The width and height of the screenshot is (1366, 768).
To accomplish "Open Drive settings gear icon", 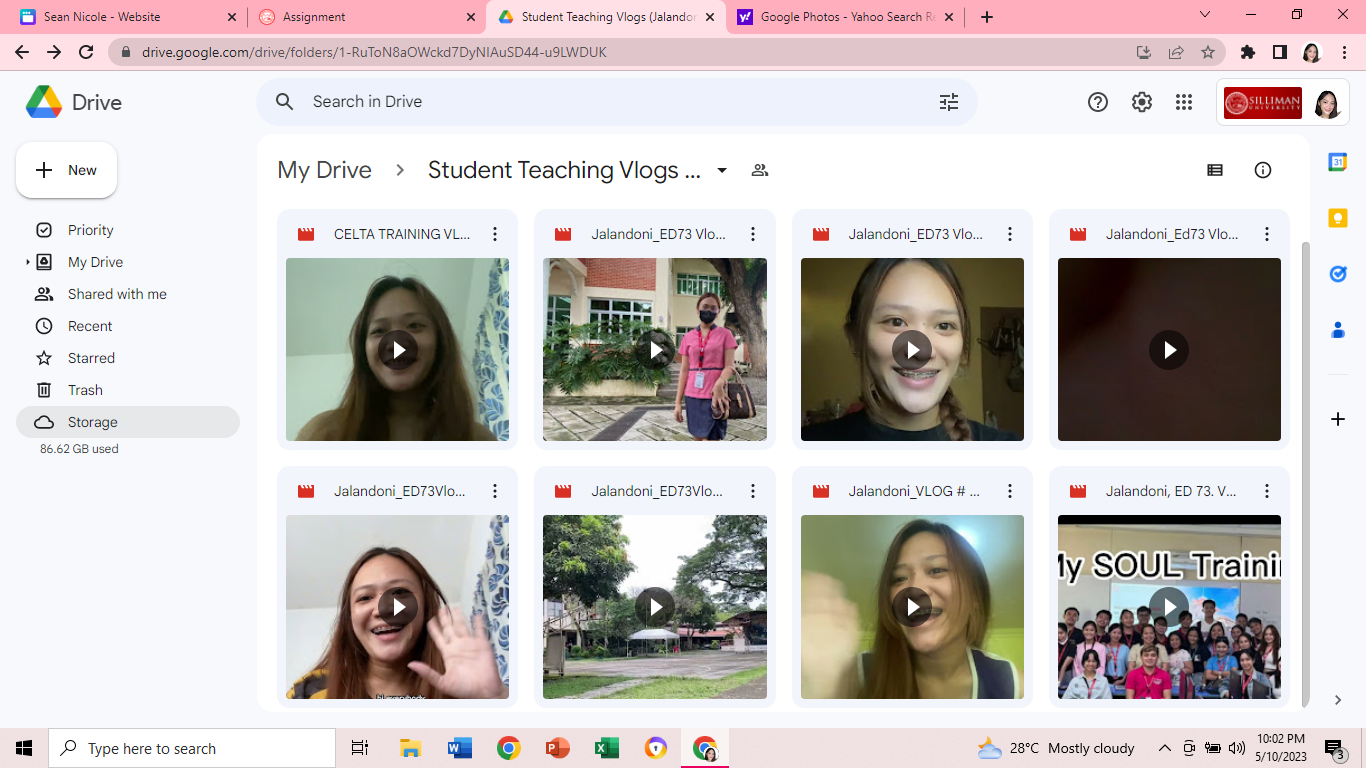I will pos(1141,102).
